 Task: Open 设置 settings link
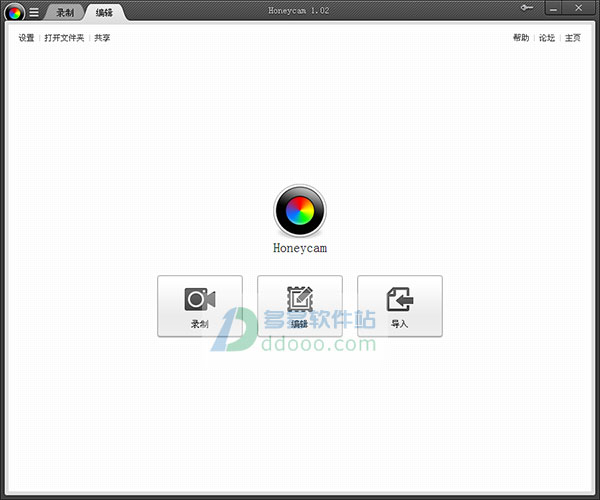(x=26, y=38)
